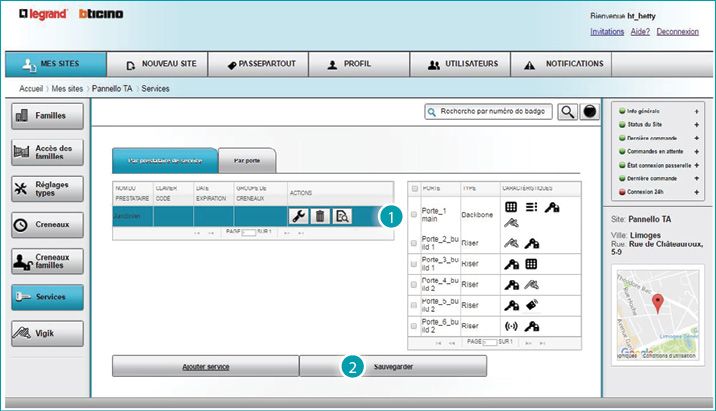Viewport: 716px width, 411px height.
Task: Open Familles from the left sidebar
Action: click(x=47, y=116)
